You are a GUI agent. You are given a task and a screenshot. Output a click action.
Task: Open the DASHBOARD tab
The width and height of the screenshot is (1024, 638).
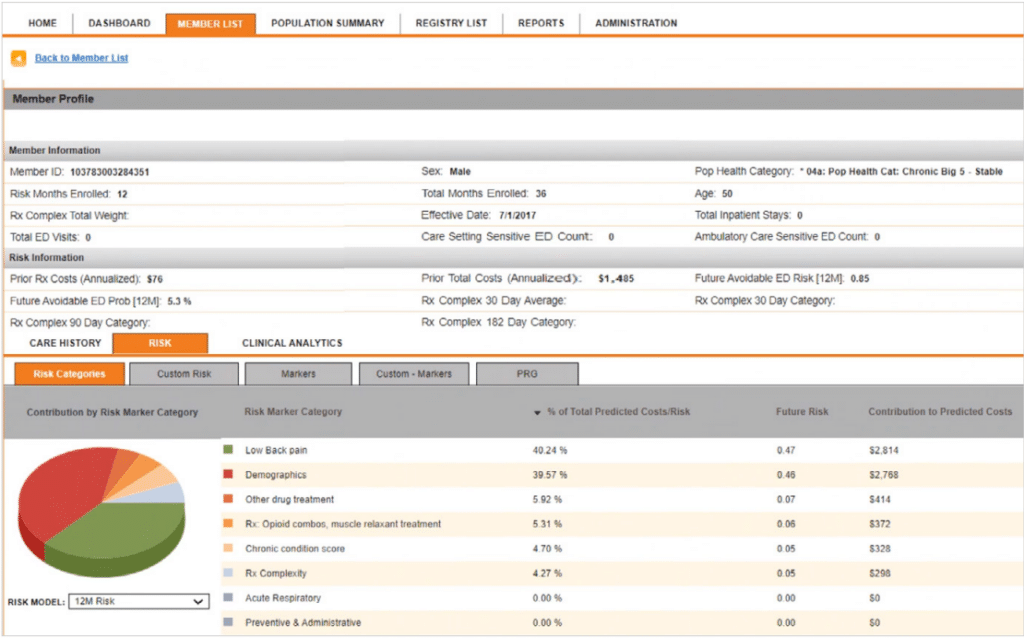point(120,23)
